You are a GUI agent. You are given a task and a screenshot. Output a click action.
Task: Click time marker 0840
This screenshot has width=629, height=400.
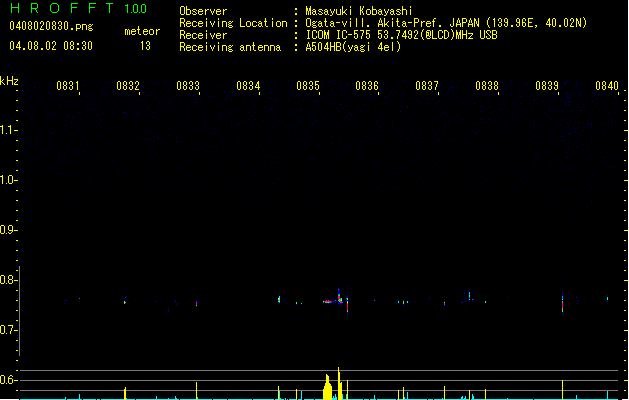(x=607, y=86)
